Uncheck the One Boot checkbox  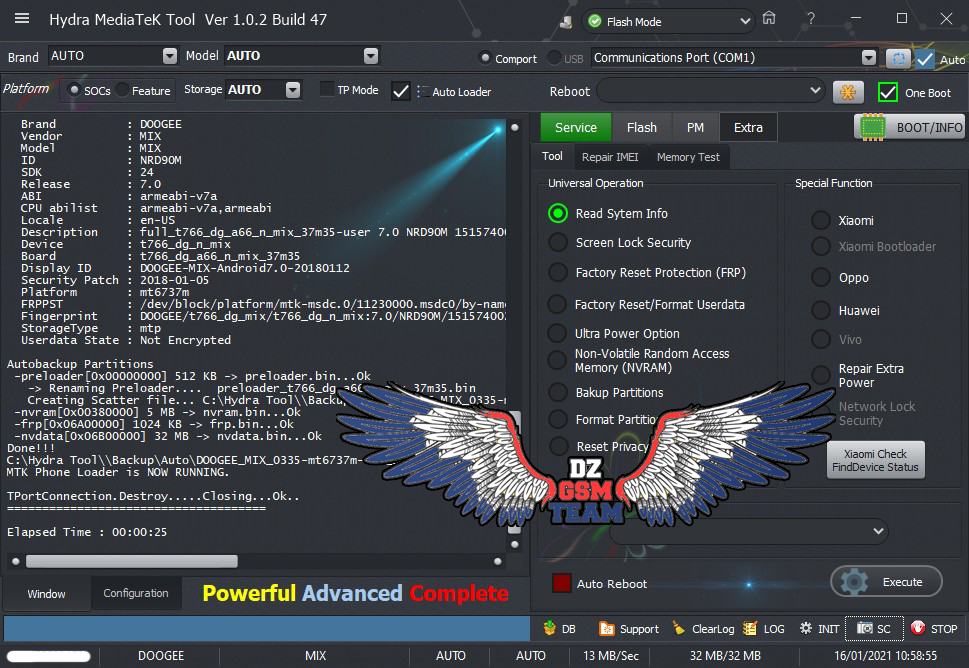click(887, 92)
